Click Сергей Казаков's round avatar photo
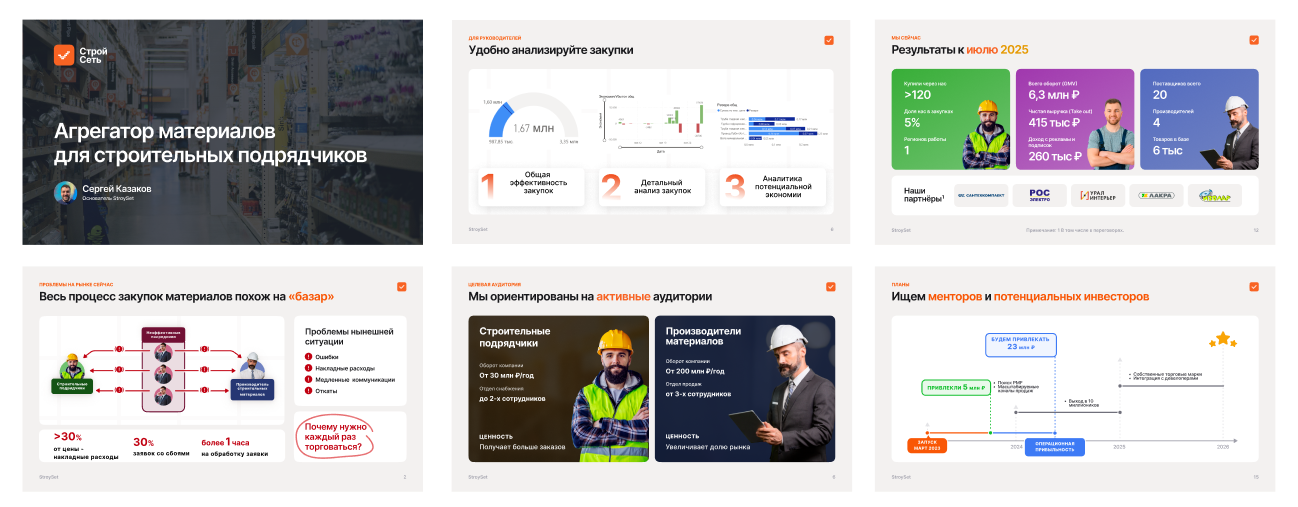The height and width of the screenshot is (507, 1298). [65, 192]
